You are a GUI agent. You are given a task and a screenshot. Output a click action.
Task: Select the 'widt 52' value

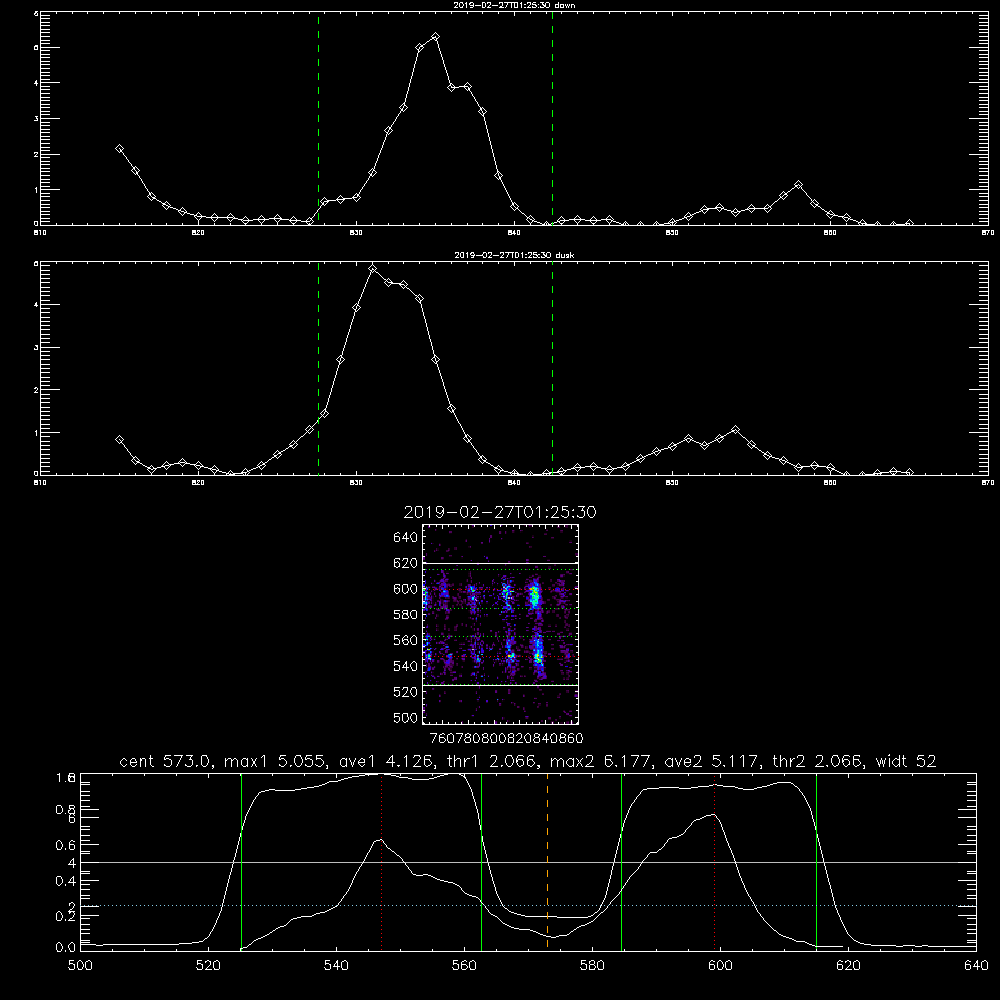click(906, 761)
